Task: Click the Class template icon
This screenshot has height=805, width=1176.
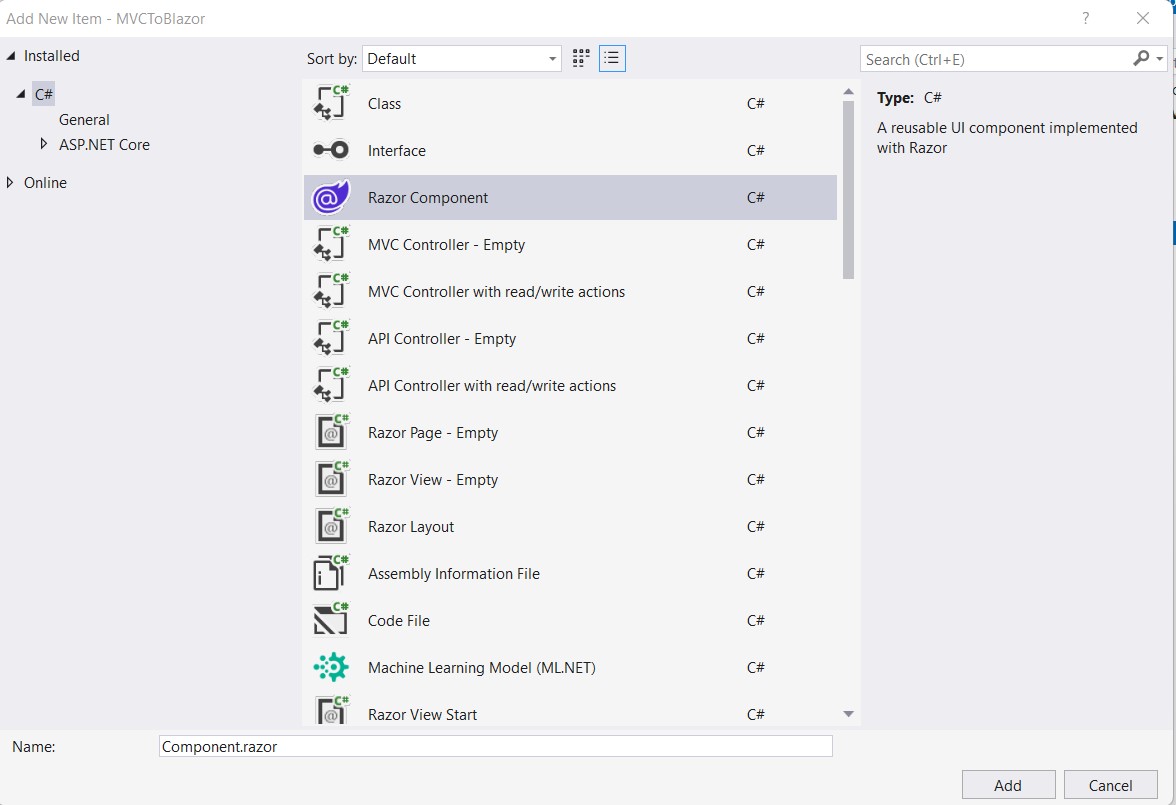Action: tap(331, 103)
